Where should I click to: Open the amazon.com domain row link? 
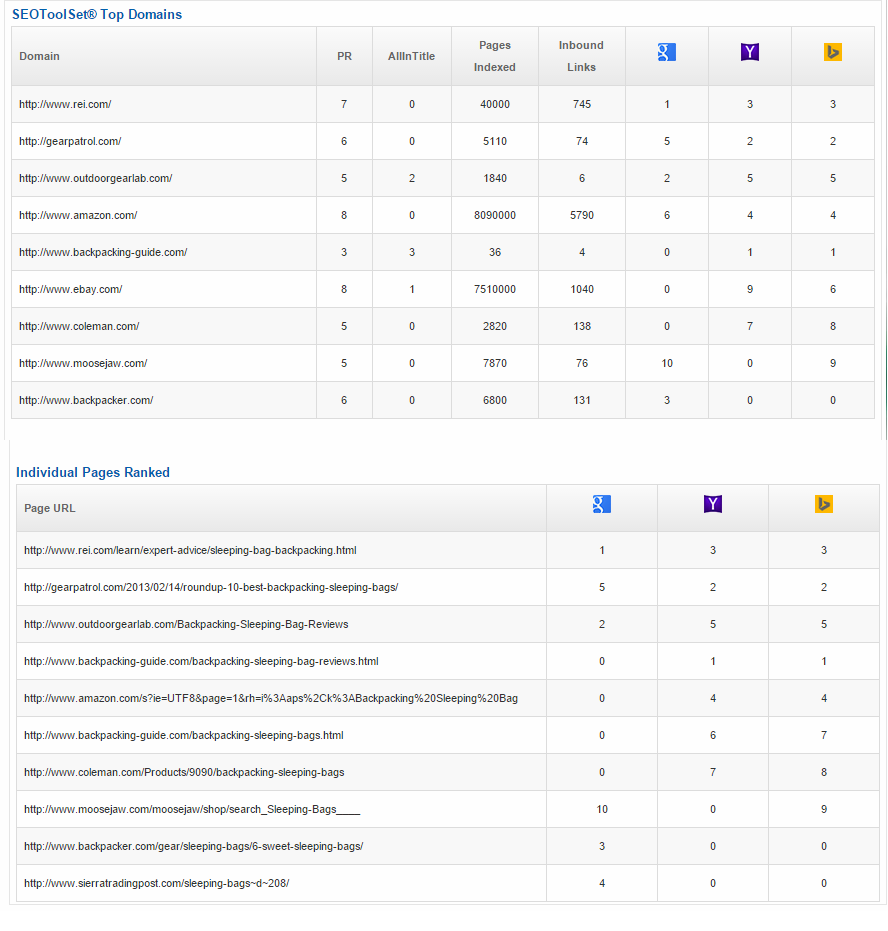(x=78, y=216)
